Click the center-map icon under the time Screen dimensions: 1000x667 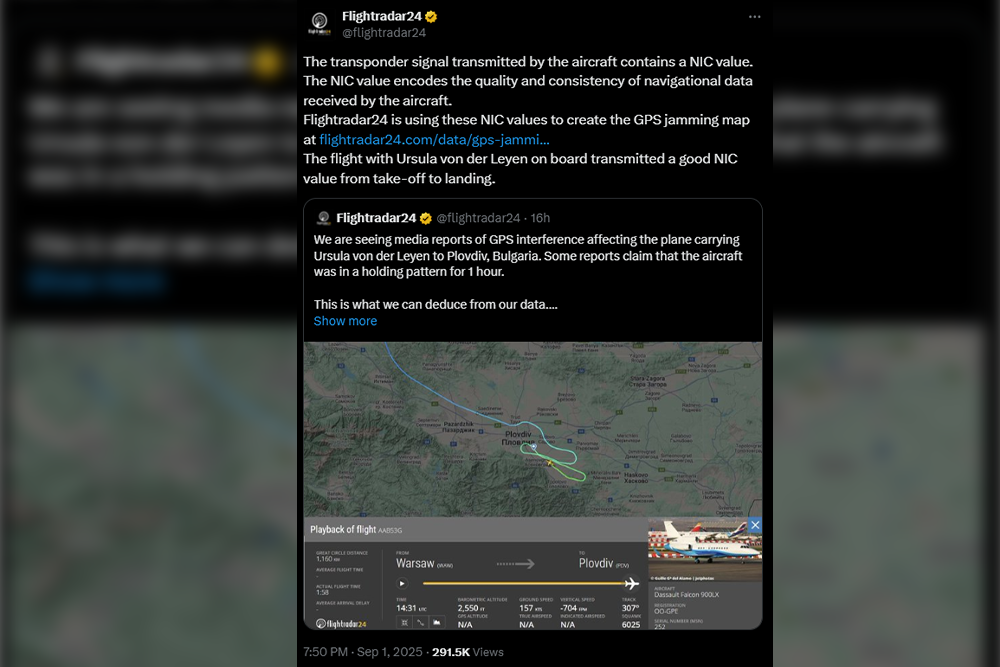point(404,622)
